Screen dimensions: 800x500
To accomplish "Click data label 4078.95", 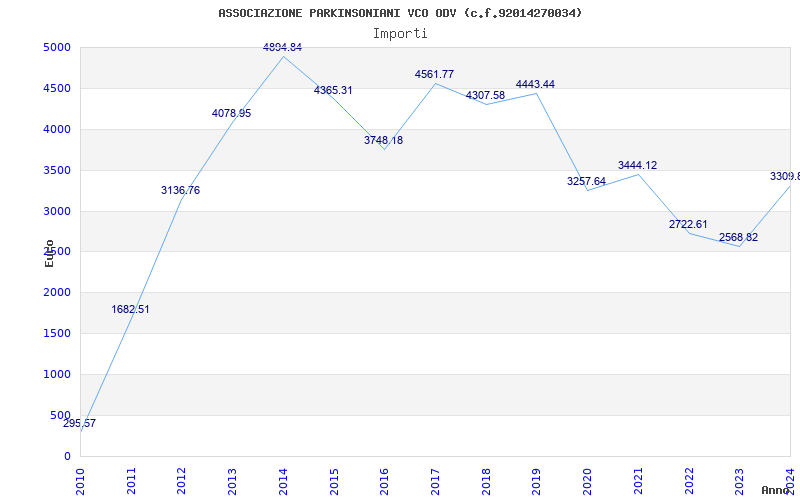I will 231,113.
